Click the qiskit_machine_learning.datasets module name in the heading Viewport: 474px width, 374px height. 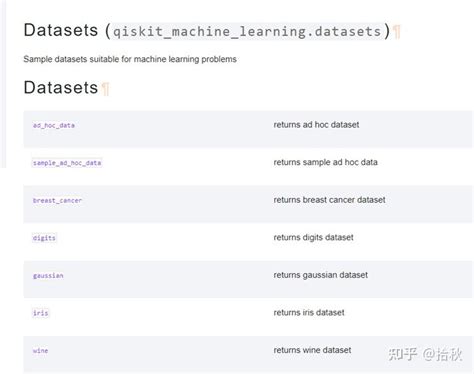point(247,31)
